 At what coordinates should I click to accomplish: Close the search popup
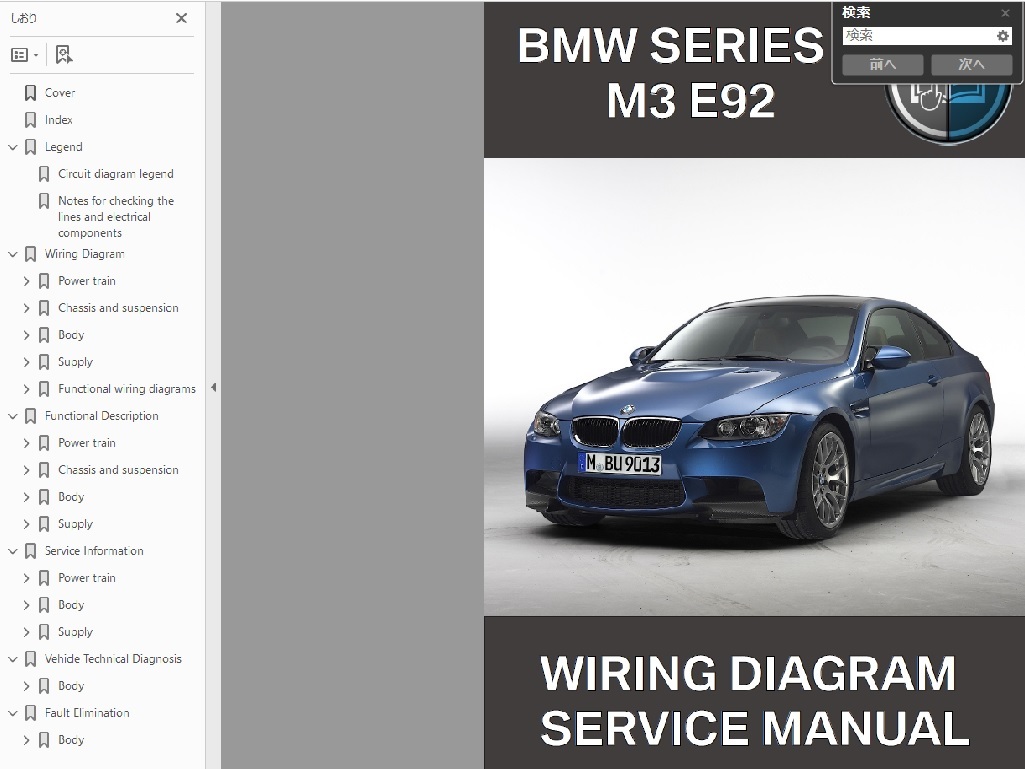click(1005, 12)
